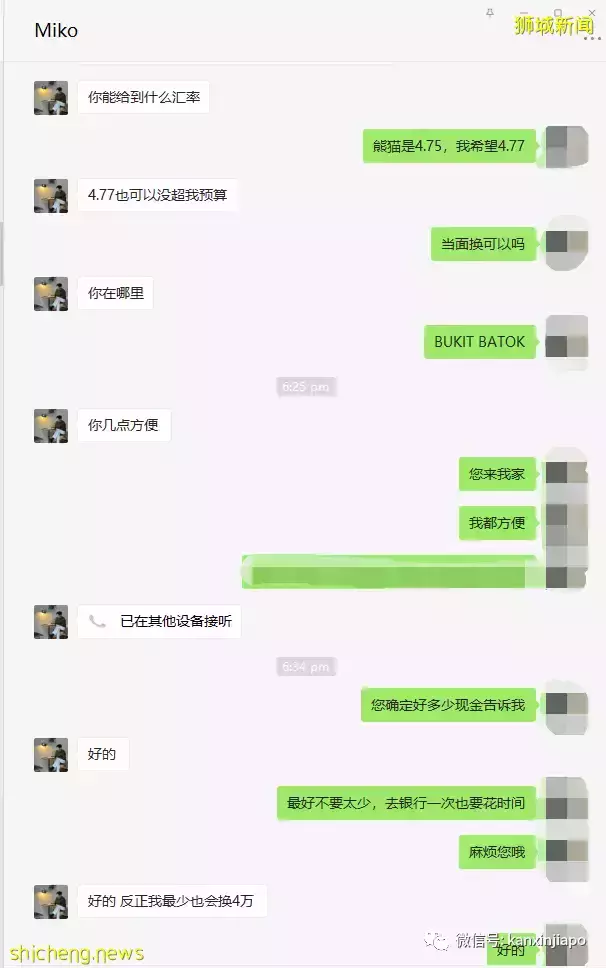Click the '麻烦您哦' green bubble
606x968 pixels.
[497, 853]
